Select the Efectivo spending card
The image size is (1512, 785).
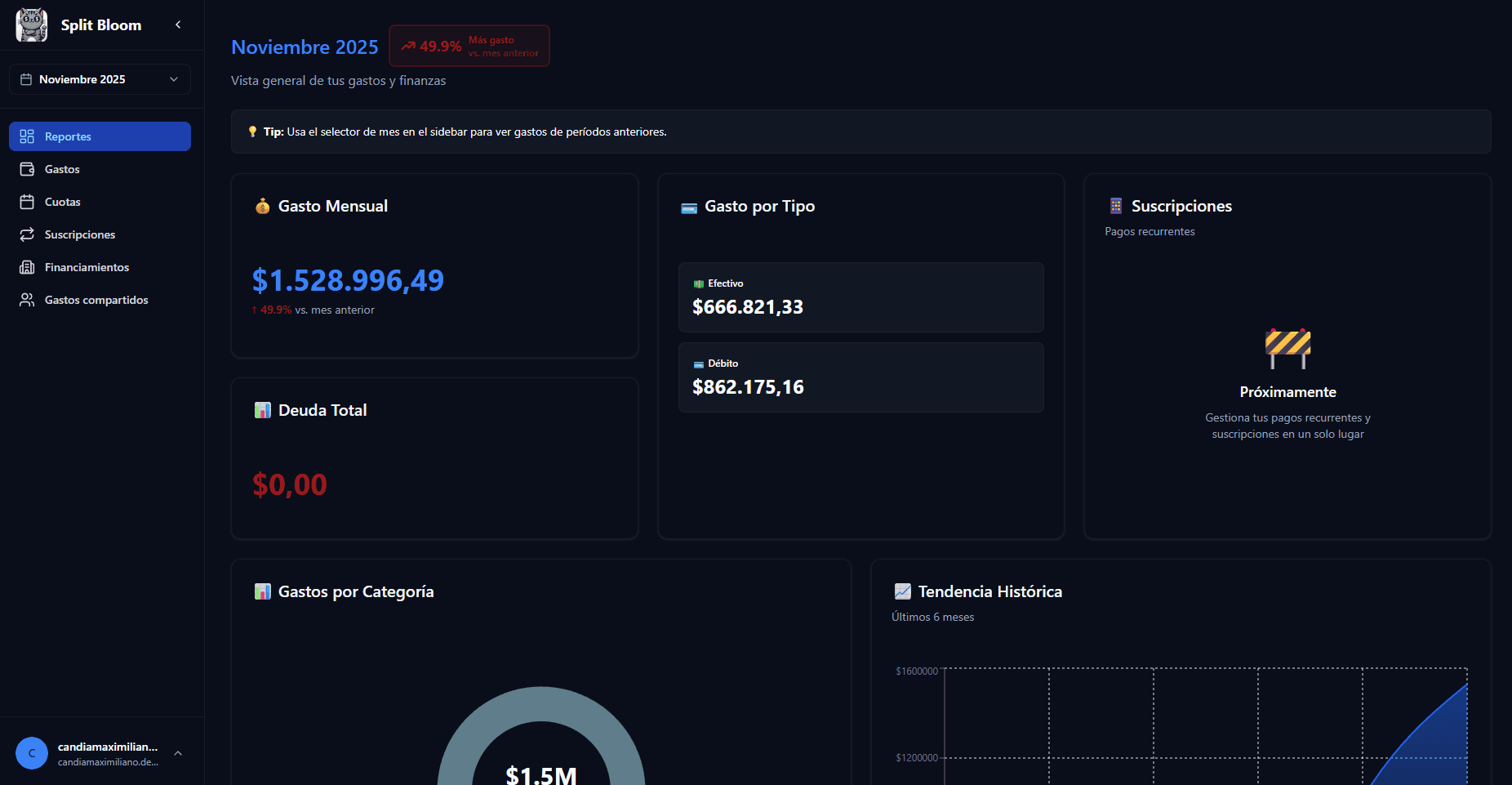[x=861, y=297]
